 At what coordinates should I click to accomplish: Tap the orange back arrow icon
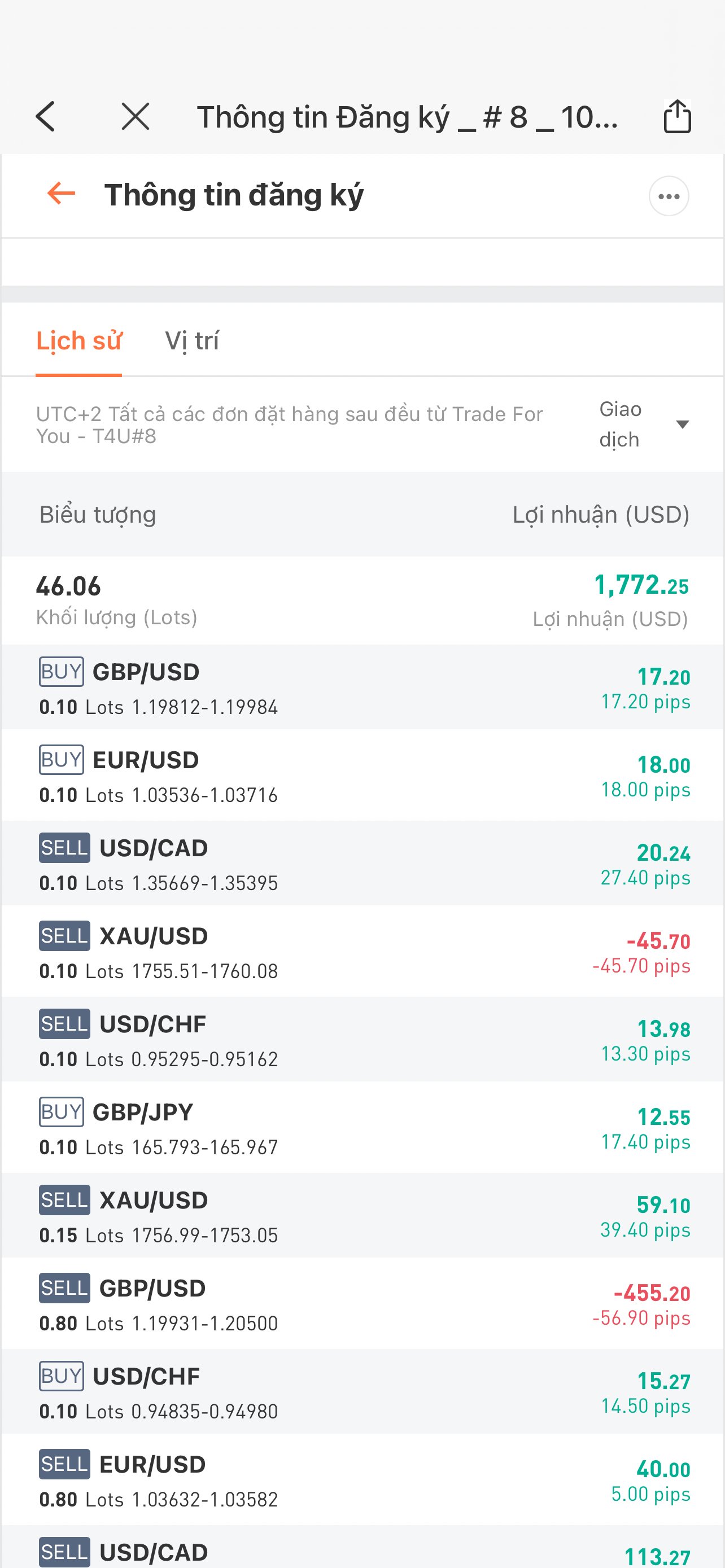tap(61, 194)
